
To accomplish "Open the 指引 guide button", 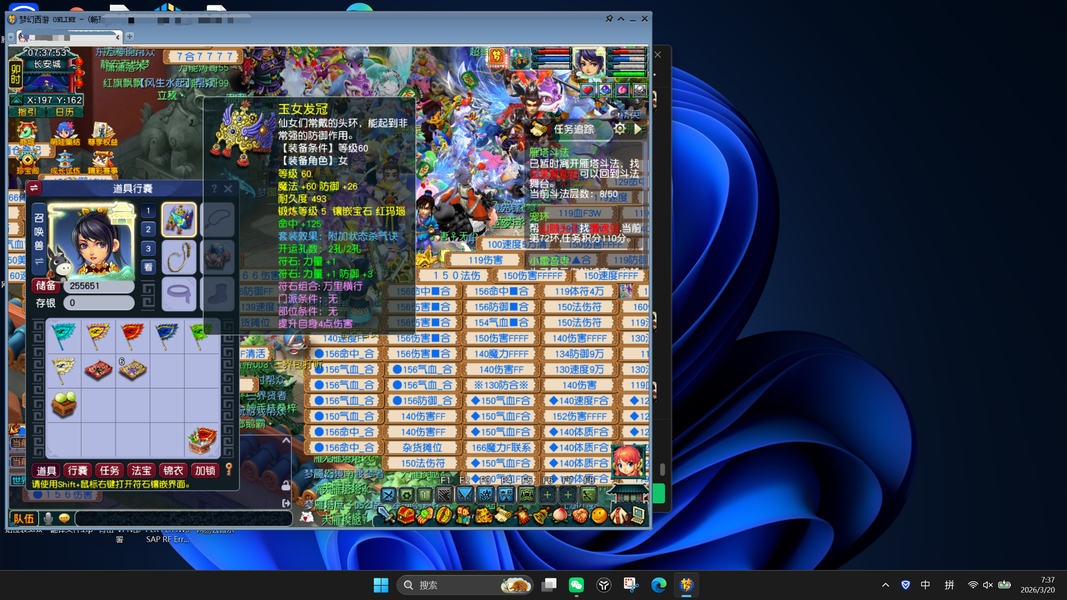I will click(x=28, y=112).
